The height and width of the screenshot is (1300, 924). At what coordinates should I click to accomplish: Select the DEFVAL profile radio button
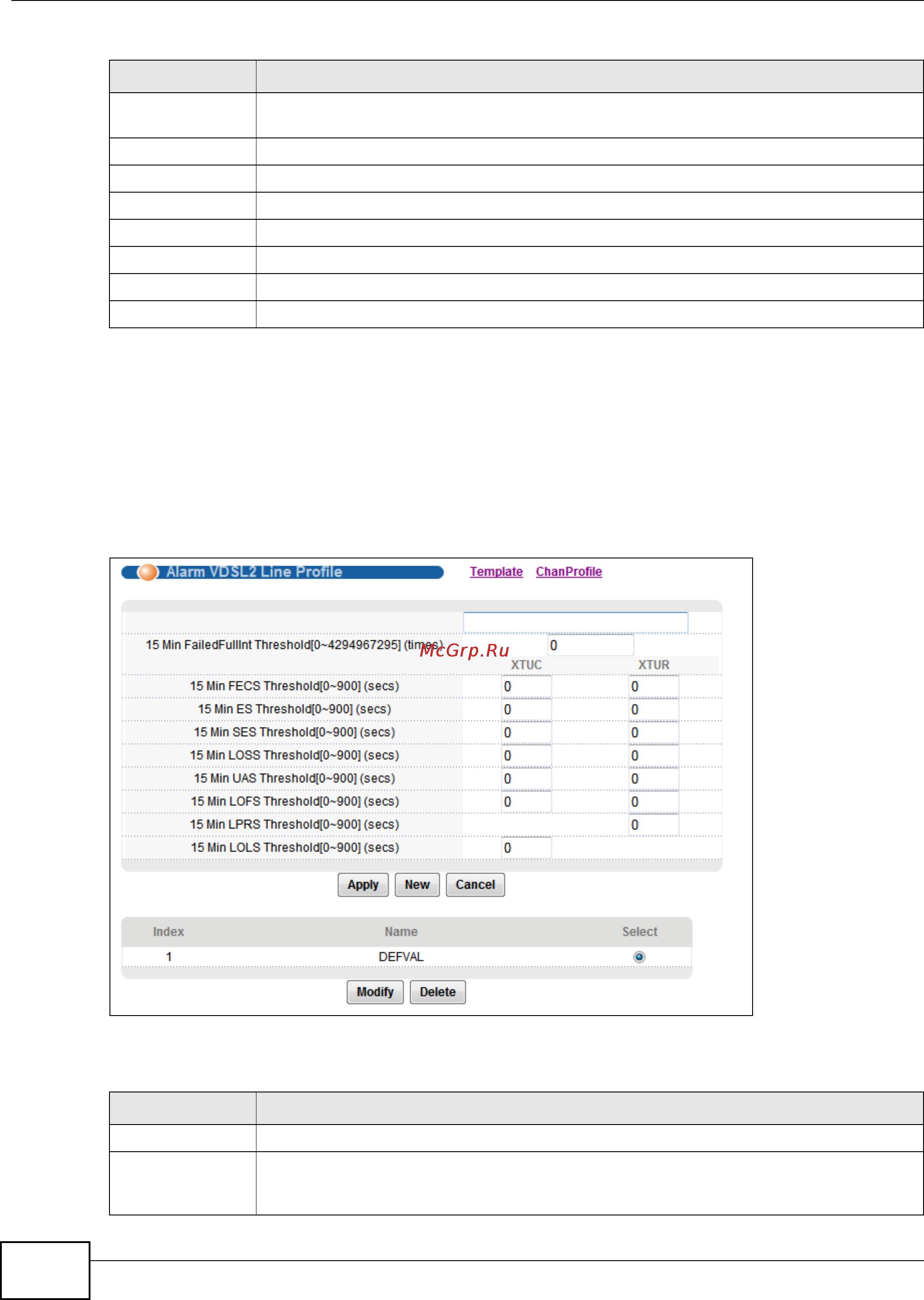point(639,957)
